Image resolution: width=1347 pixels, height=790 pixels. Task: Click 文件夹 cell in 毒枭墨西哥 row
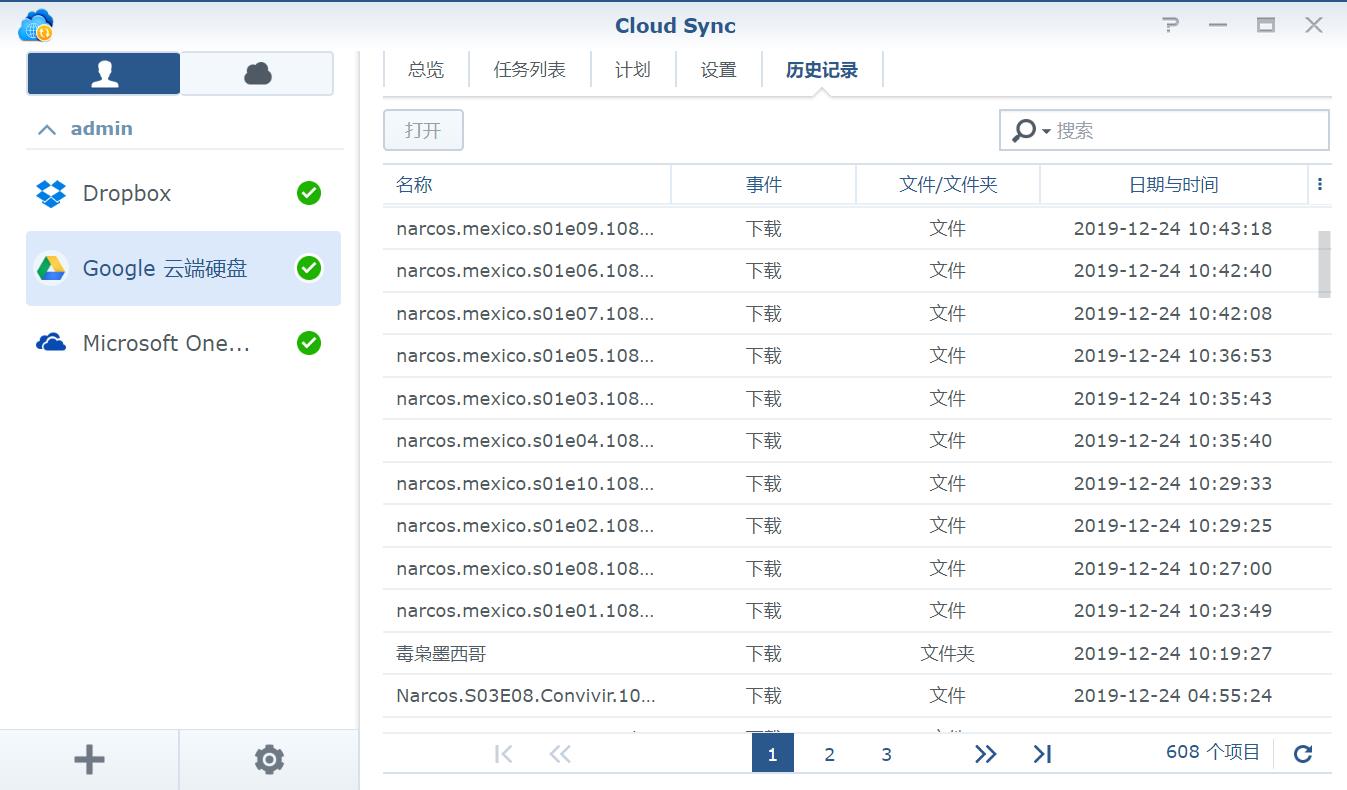pyautogui.click(x=948, y=653)
